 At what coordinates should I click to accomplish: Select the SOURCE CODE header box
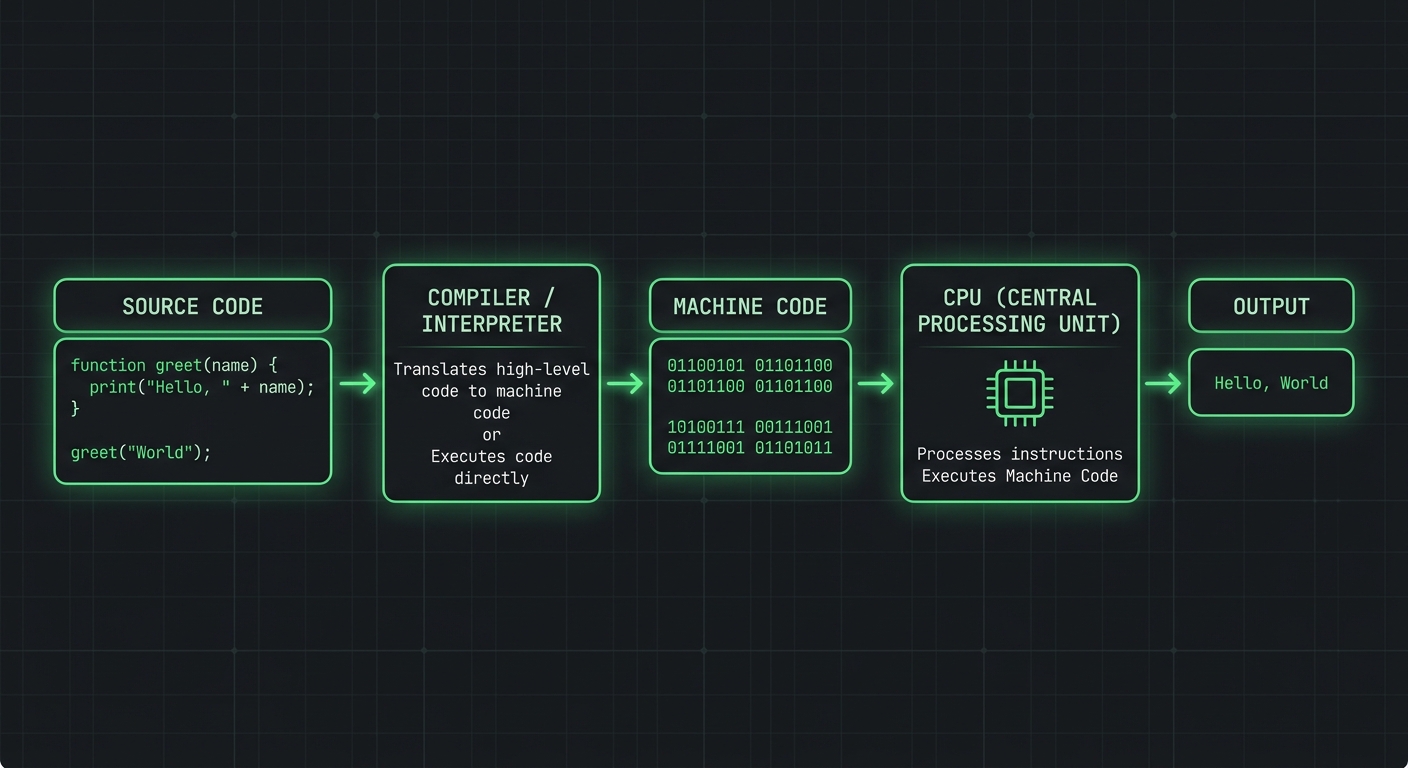(x=192, y=306)
